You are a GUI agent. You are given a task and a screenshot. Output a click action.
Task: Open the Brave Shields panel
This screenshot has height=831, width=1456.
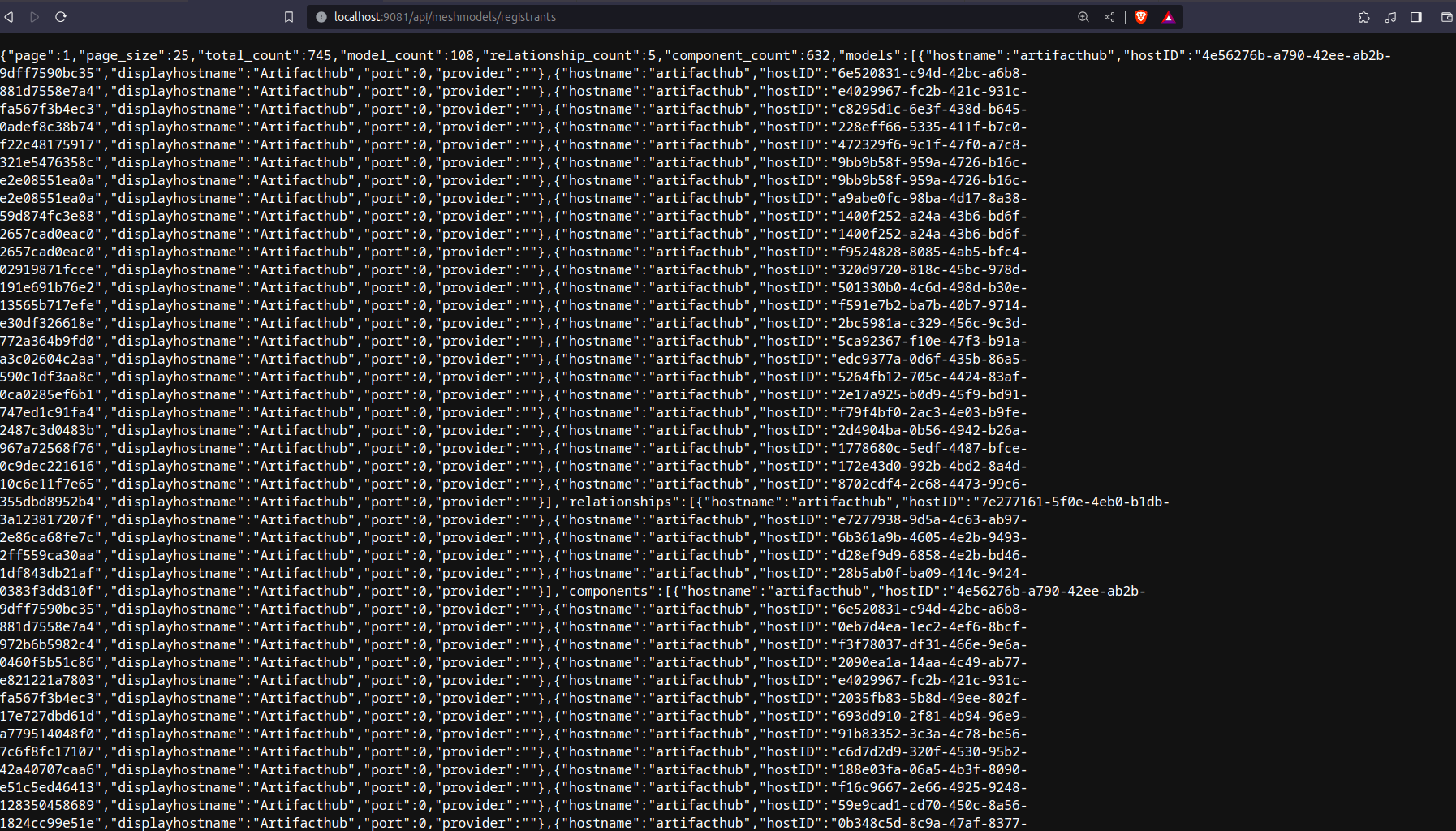point(1139,16)
